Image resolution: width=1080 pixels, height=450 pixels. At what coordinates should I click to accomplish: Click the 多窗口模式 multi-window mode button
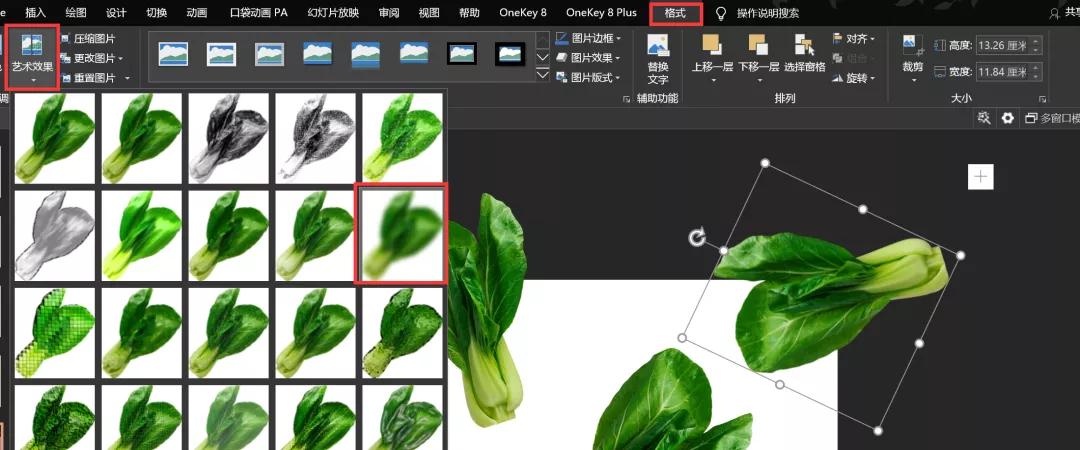pos(1052,119)
